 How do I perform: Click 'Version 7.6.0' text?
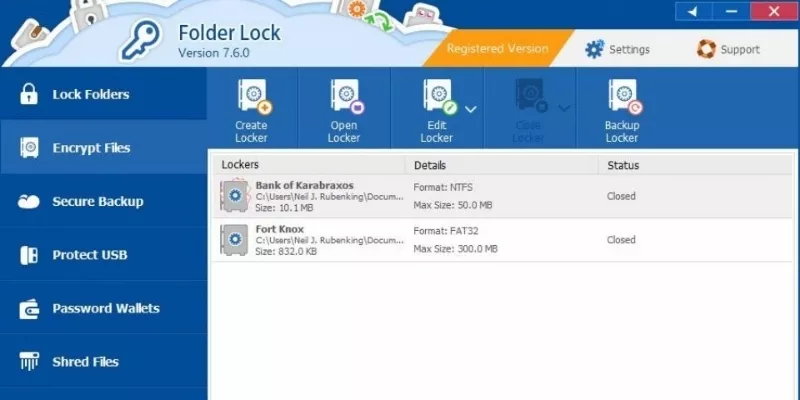214,53
